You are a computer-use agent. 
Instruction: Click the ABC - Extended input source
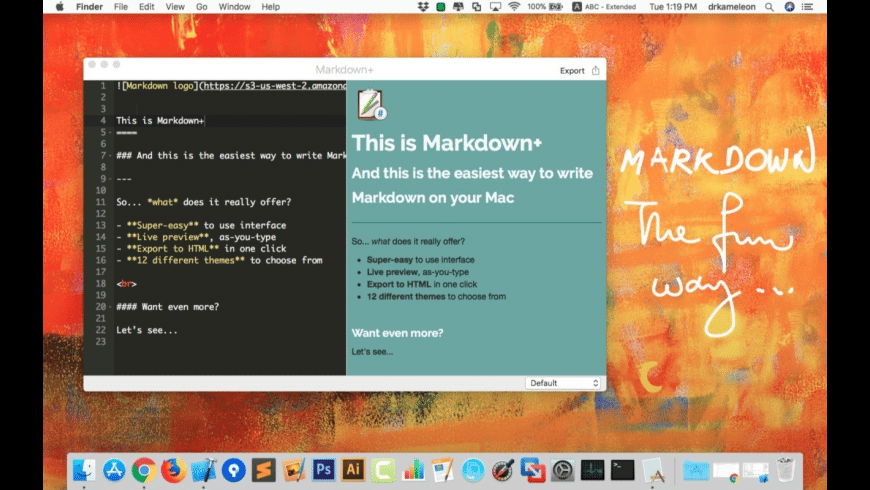[x=604, y=7]
